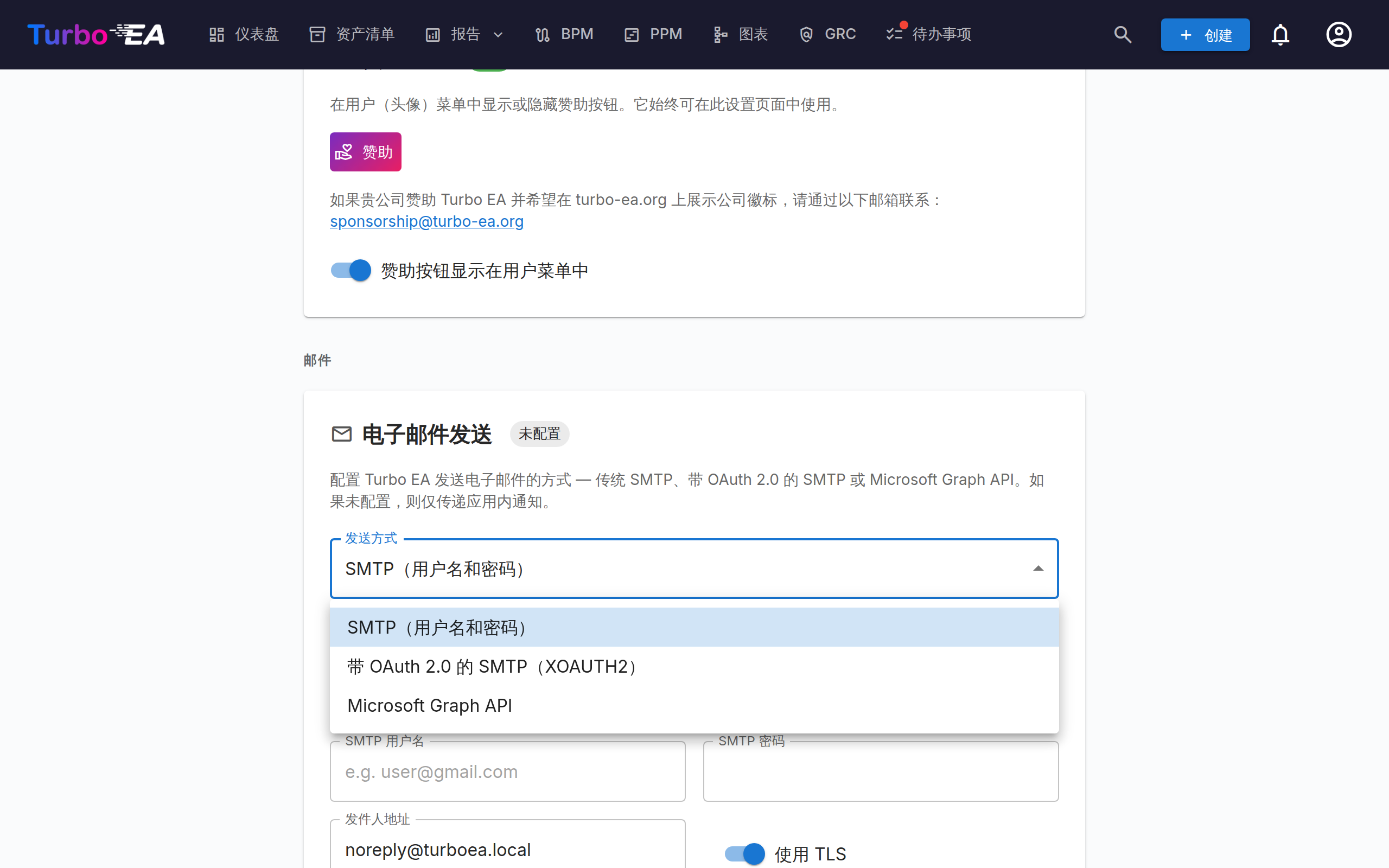
Task: Click the 未配置 status chip
Action: tap(539, 434)
